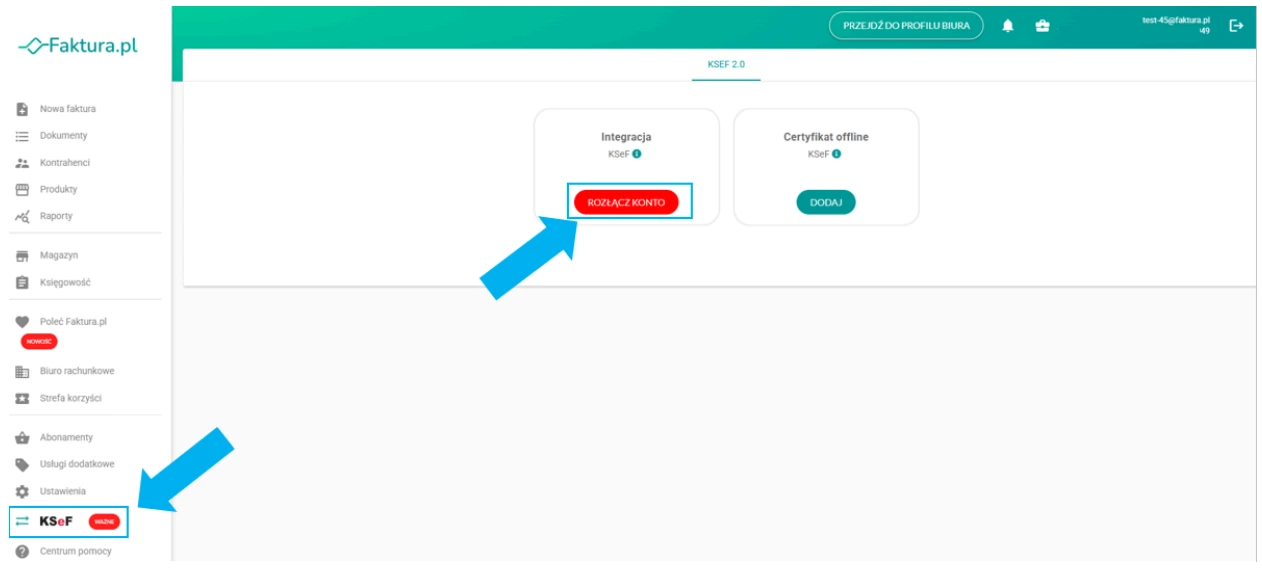The image size is (1262, 572).
Task: Click the Dodaj button for offline certificate
Action: pyautogui.click(x=825, y=202)
